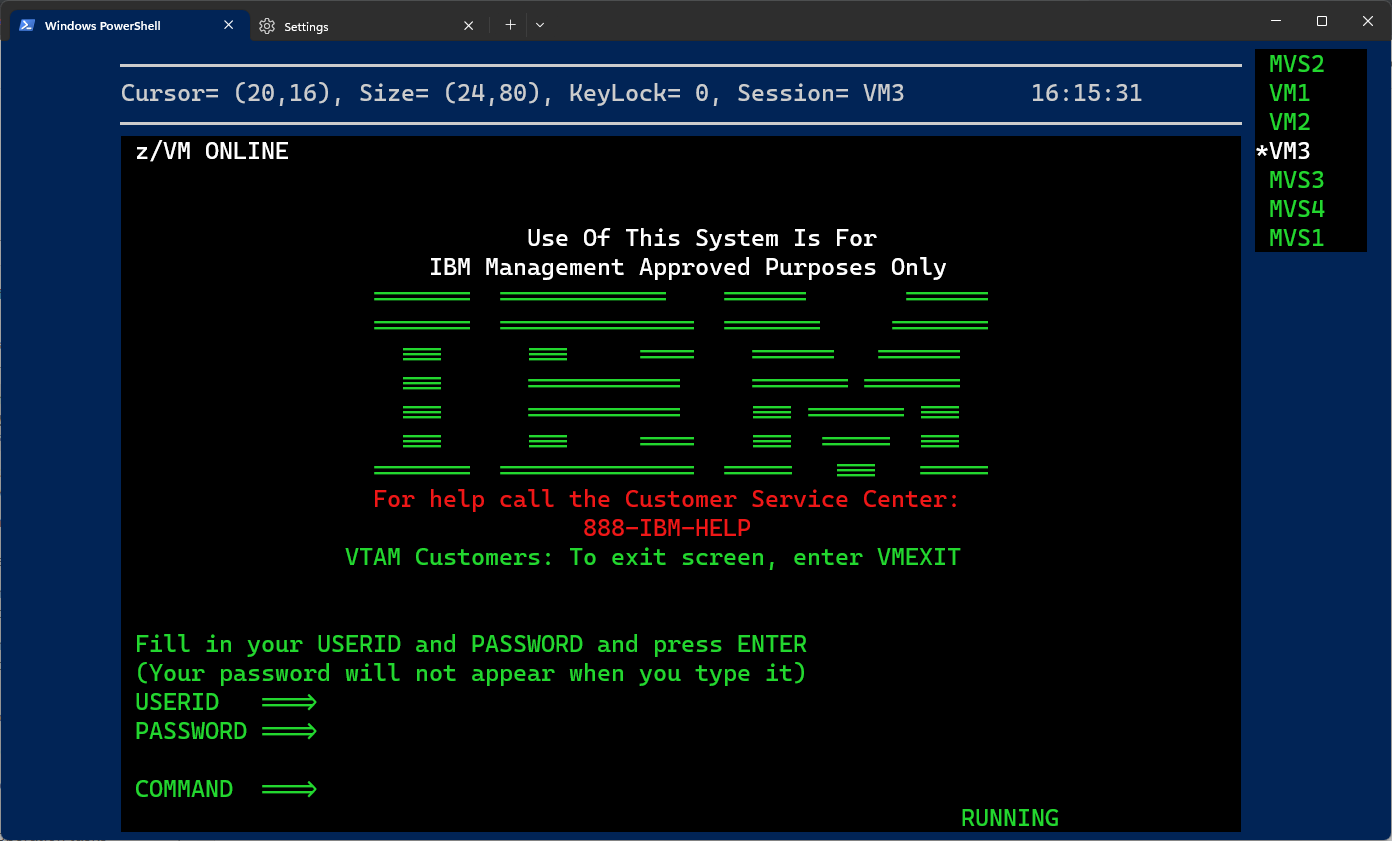Select the MVS1 session in the list
Screen dimensions: 1392x841
[1297, 238]
